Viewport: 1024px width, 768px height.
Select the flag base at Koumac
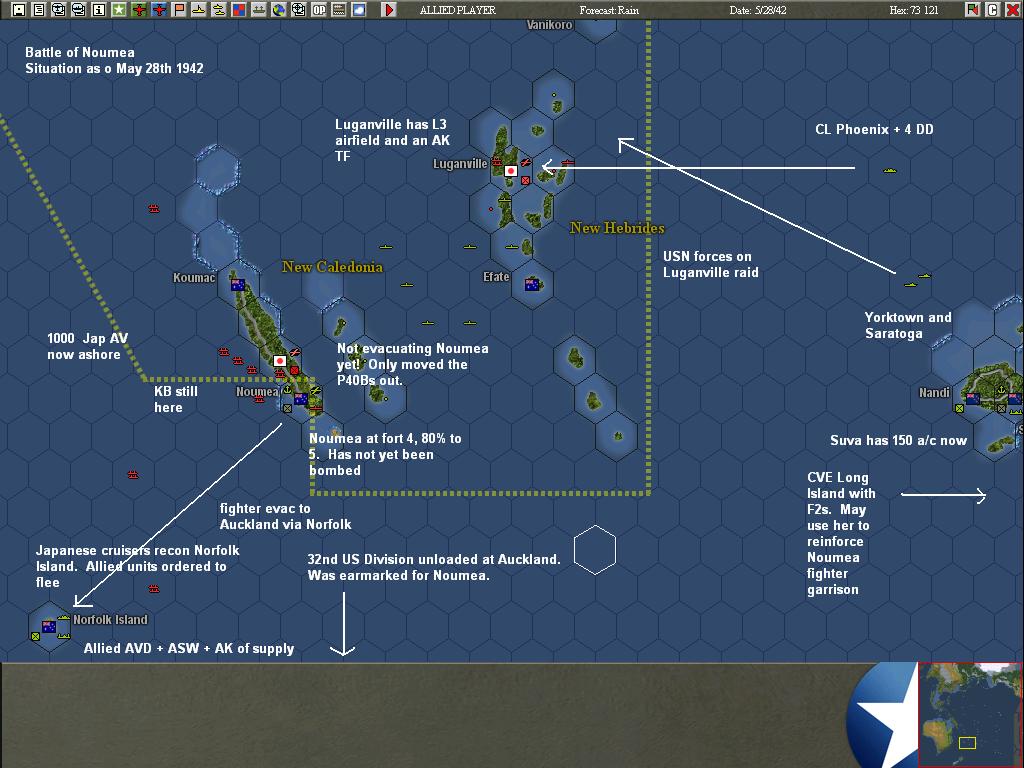[x=238, y=285]
